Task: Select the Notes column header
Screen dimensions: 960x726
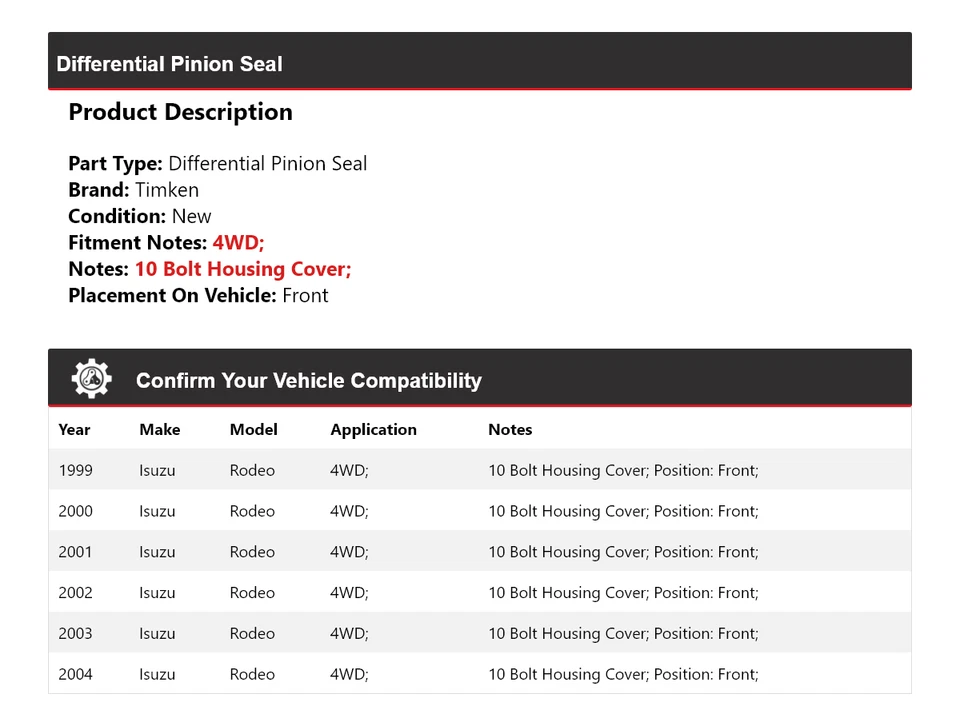Action: (510, 430)
